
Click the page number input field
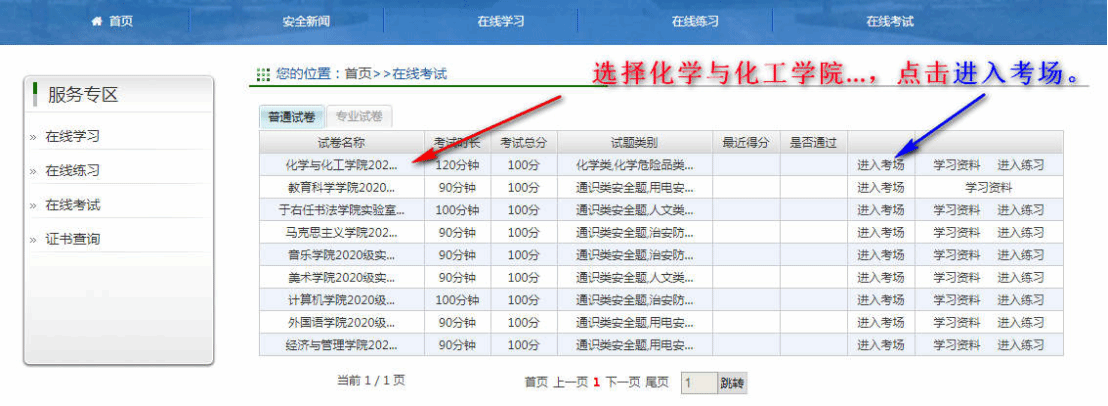point(699,382)
